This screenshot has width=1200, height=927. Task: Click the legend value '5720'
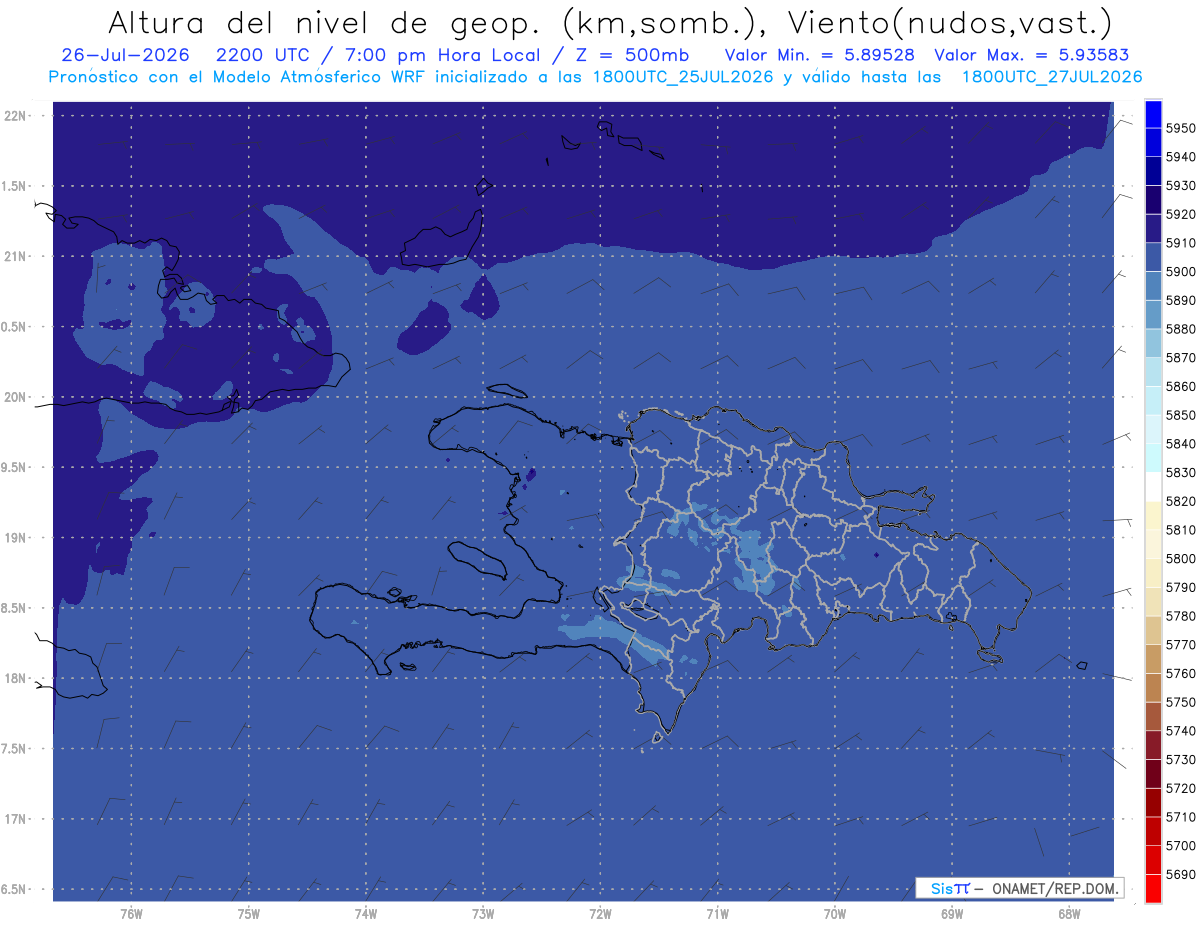pos(1180,788)
